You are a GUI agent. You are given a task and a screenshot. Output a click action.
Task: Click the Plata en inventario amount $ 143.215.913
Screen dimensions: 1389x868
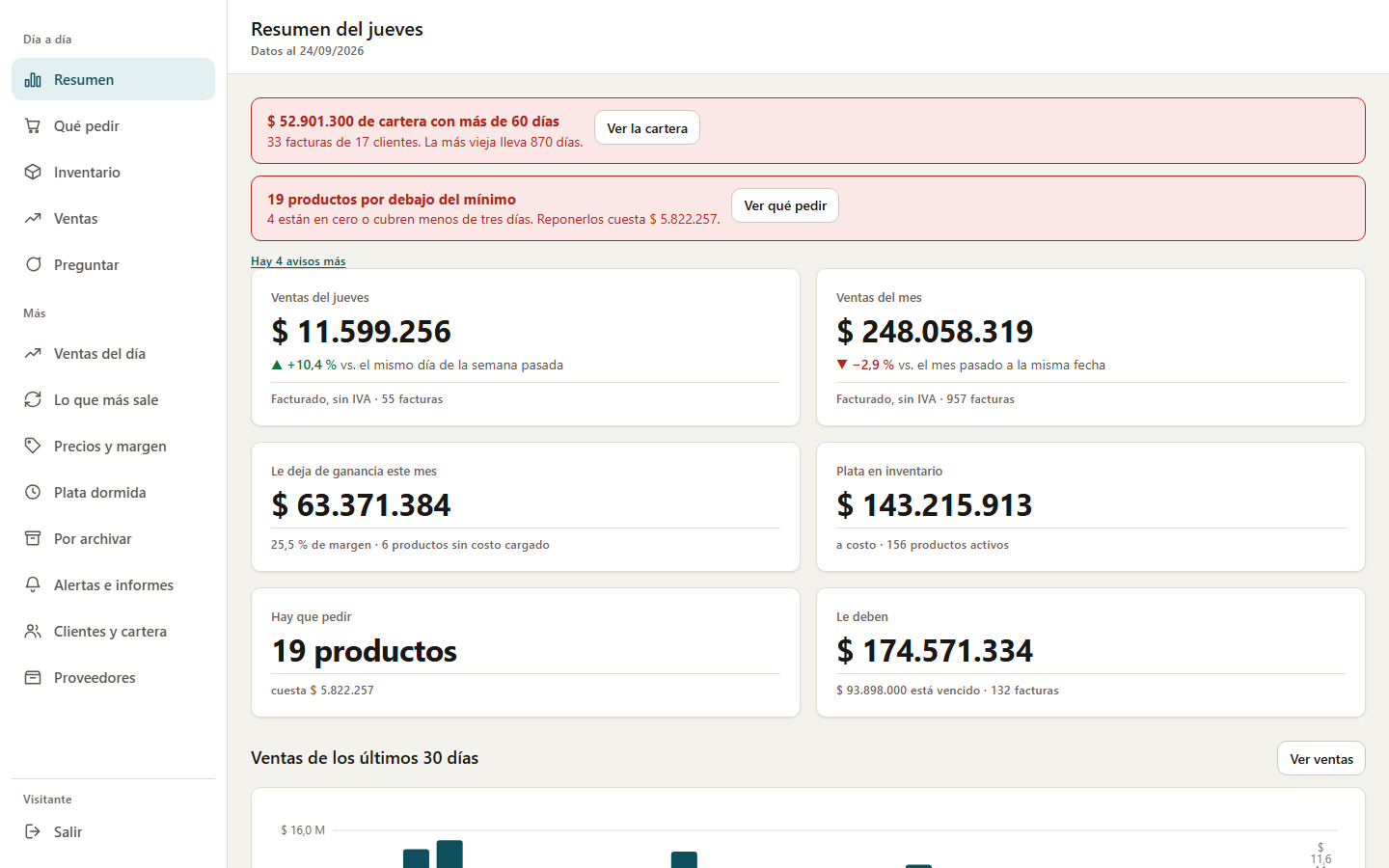935,505
